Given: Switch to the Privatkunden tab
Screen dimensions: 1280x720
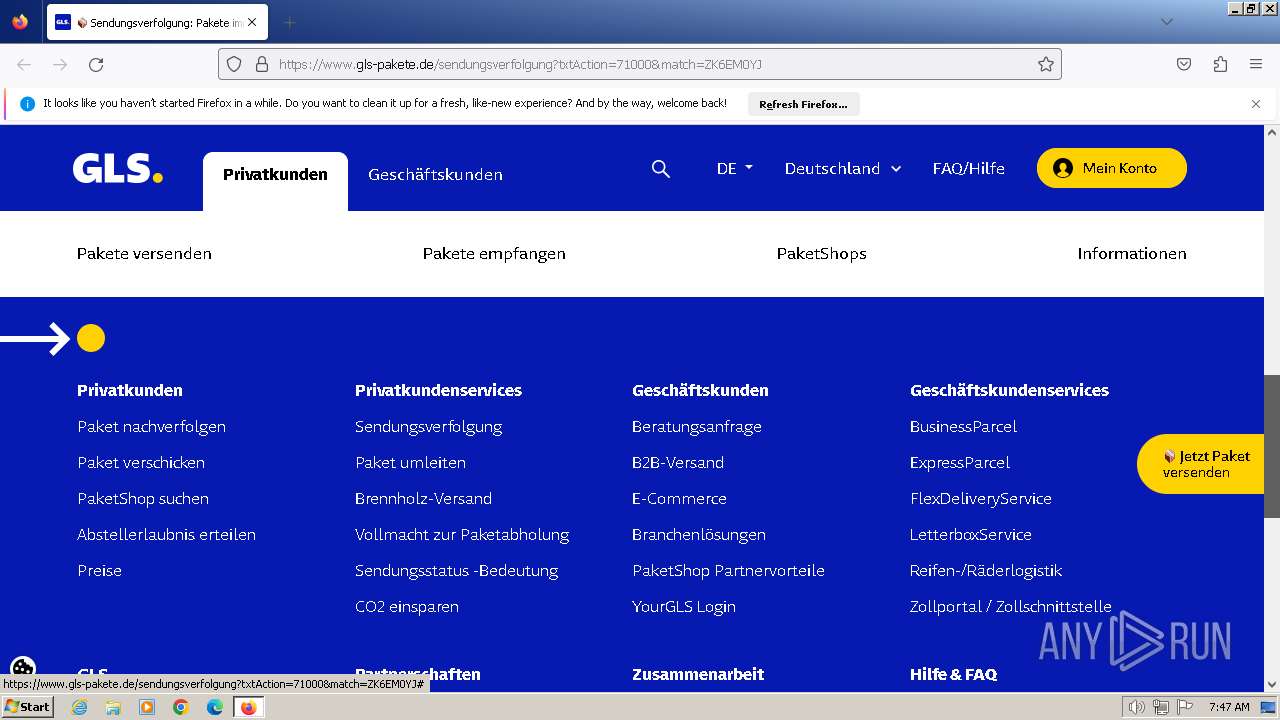Looking at the screenshot, I should (275, 175).
